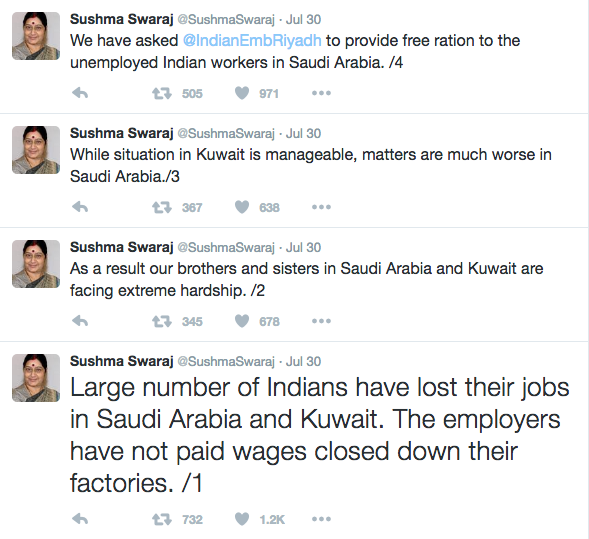The width and height of the screenshot is (589, 539).
Task: Open more options on the /1 tweet
Action: tap(321, 519)
